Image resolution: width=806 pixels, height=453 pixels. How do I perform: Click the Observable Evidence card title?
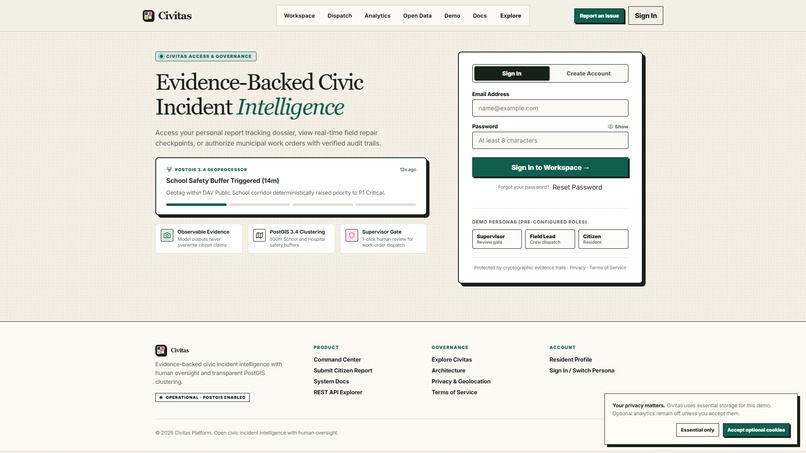(204, 232)
